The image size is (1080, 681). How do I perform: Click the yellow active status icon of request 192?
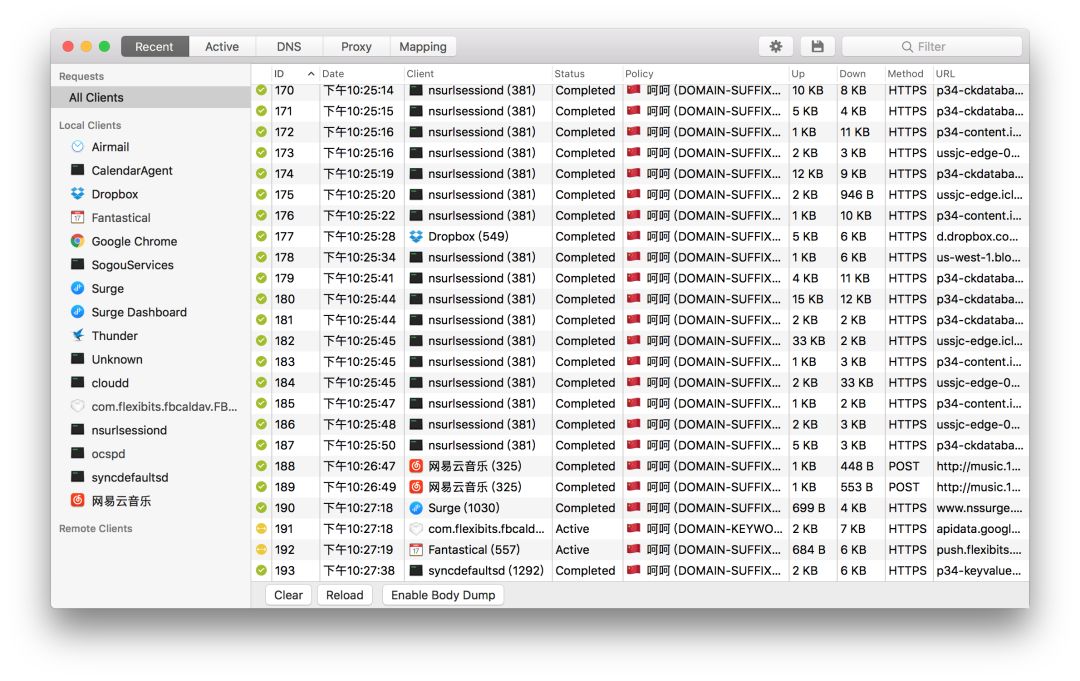coord(261,549)
